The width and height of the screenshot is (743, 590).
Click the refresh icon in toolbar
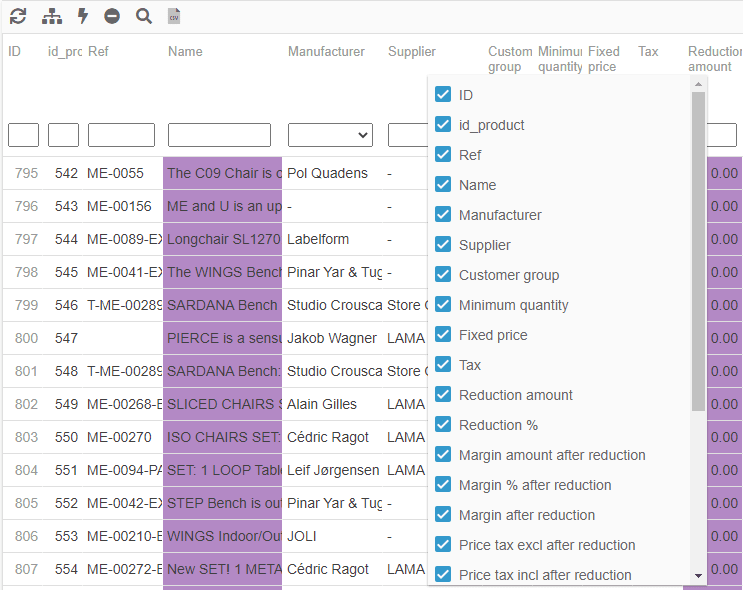pyautogui.click(x=18, y=16)
